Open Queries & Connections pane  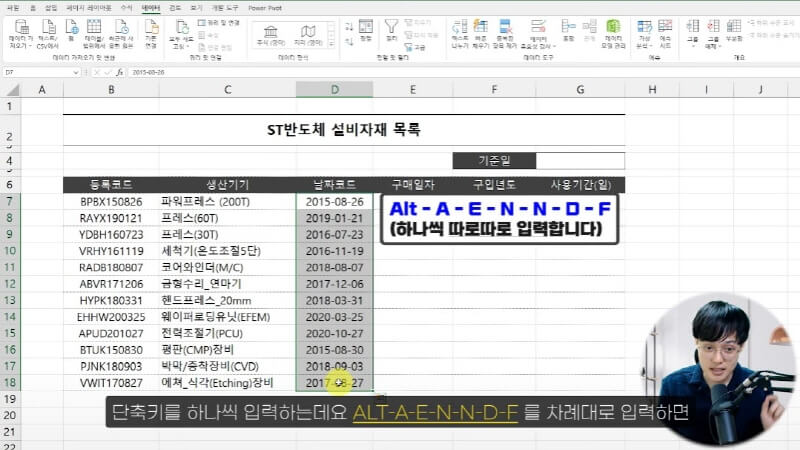(x=218, y=23)
